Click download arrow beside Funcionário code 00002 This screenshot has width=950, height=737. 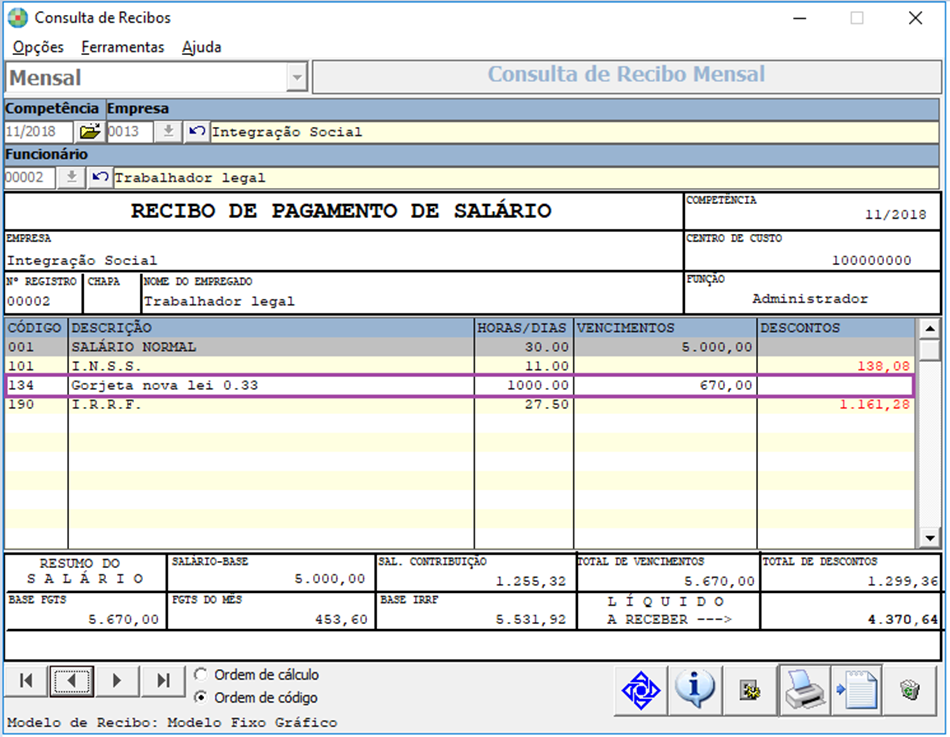click(x=71, y=178)
